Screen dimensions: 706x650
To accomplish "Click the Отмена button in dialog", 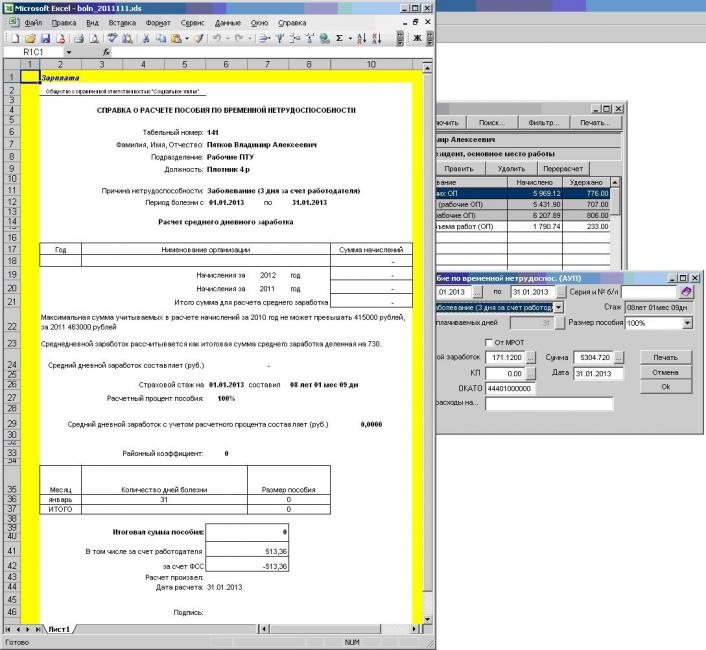I will (665, 372).
